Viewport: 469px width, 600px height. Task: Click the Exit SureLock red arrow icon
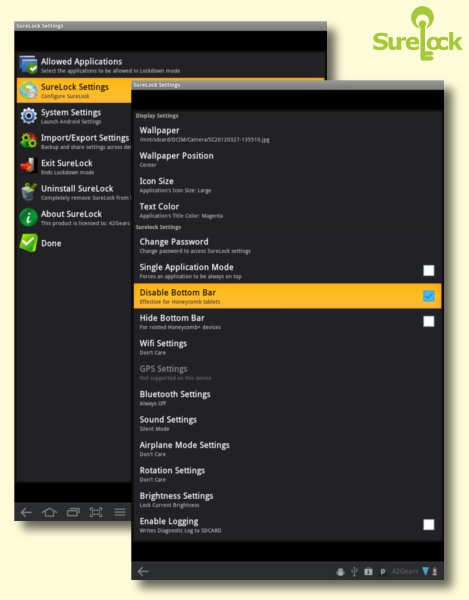point(28,166)
